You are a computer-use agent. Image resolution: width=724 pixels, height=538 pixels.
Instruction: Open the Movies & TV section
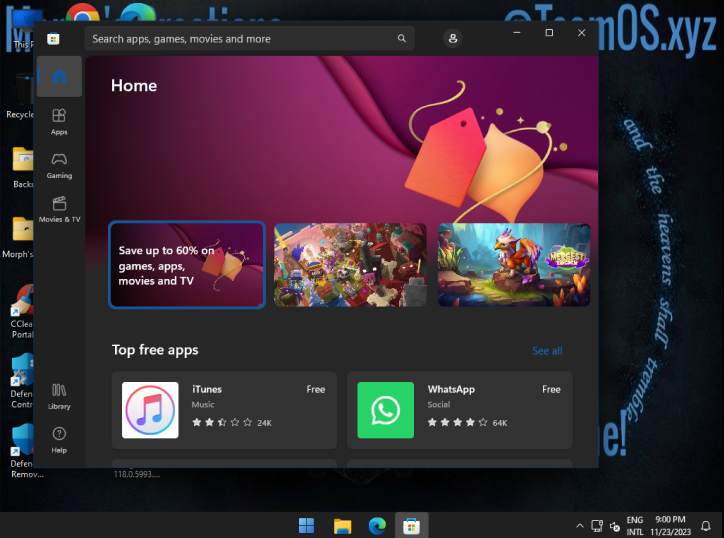(59, 209)
